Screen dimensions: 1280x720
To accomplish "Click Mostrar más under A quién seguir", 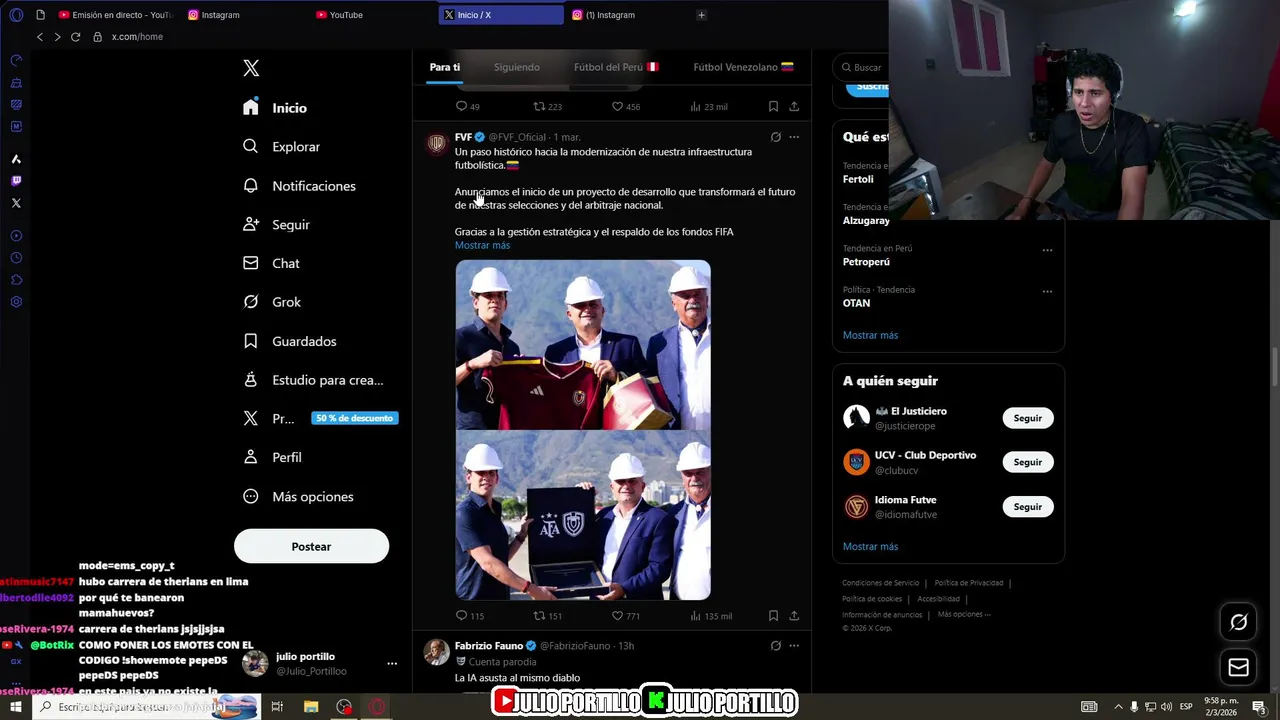I will [870, 547].
